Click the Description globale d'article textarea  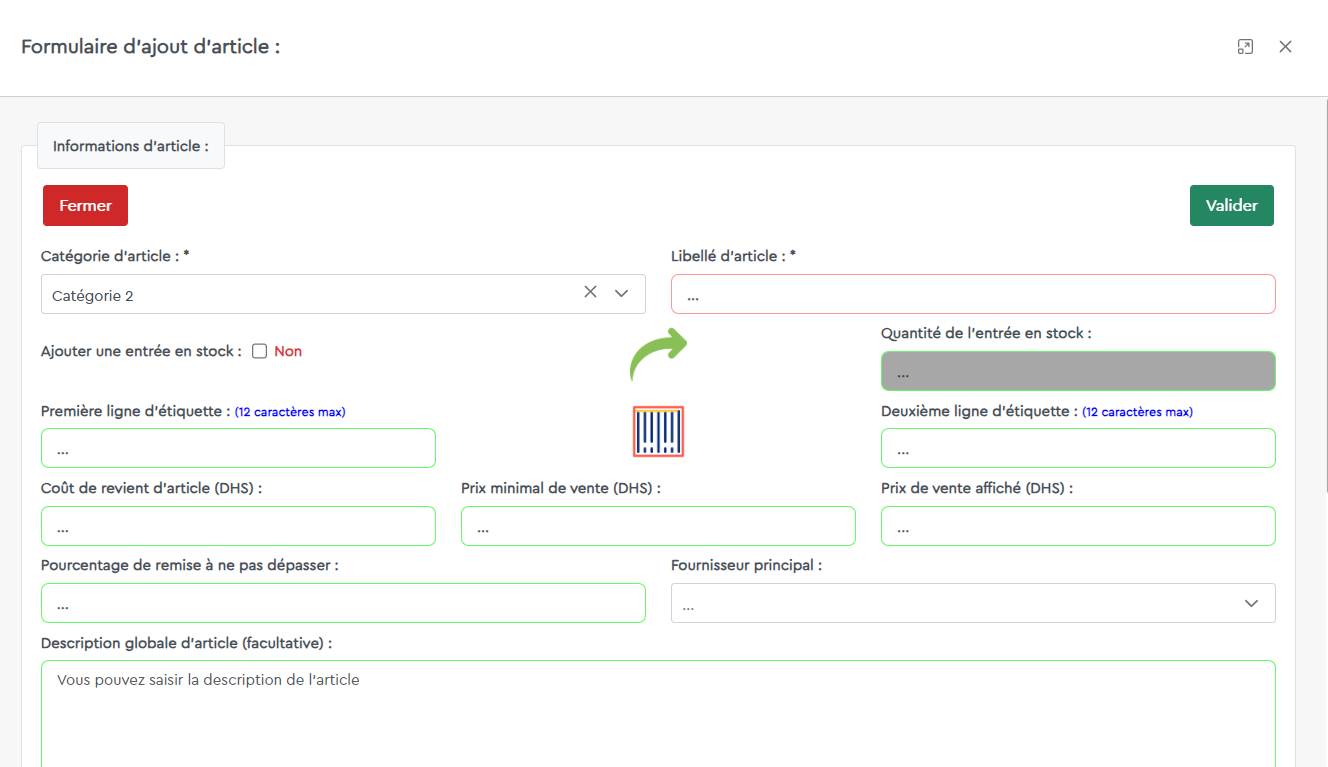tap(658, 714)
